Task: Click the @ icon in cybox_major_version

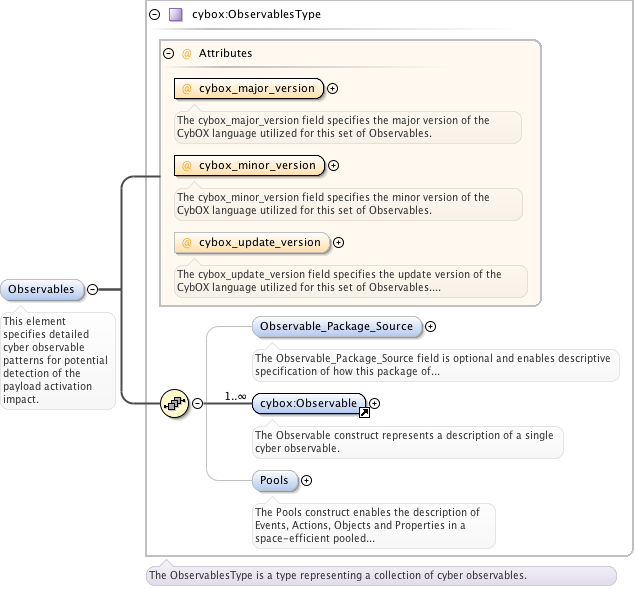Action: click(x=187, y=89)
